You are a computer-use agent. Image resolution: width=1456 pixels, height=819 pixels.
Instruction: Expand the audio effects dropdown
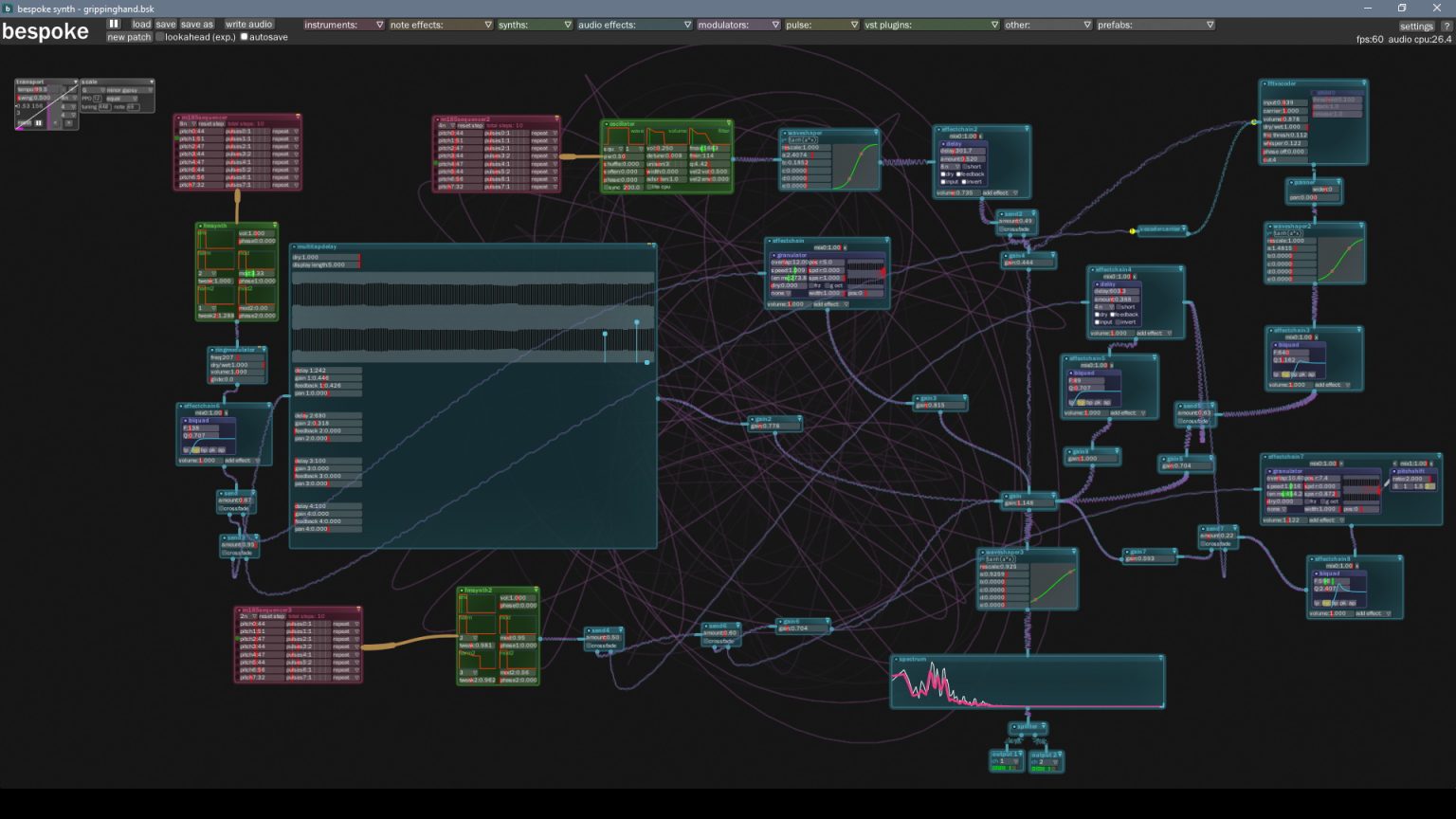[x=635, y=25]
